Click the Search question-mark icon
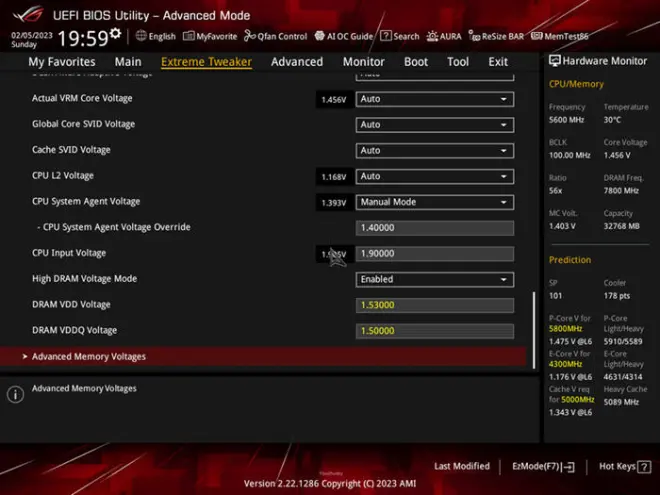This screenshot has height=495, width=660. (386, 36)
